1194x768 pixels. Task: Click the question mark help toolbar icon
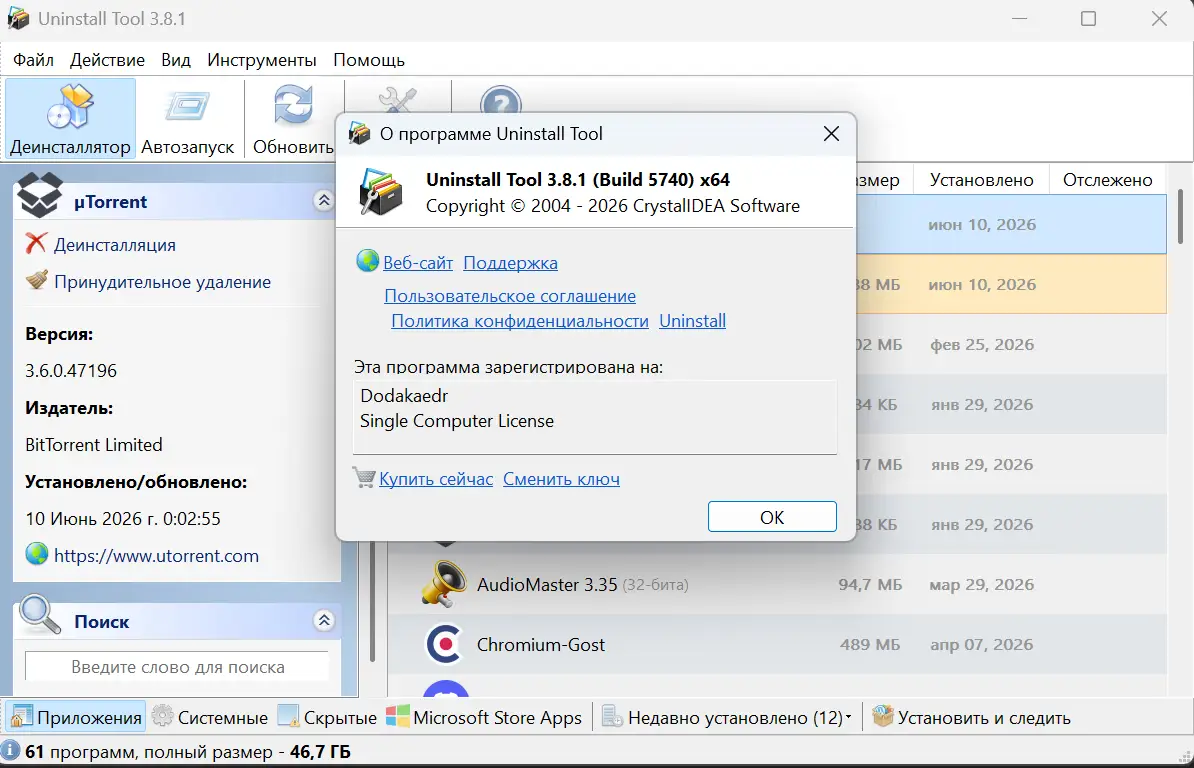[500, 100]
